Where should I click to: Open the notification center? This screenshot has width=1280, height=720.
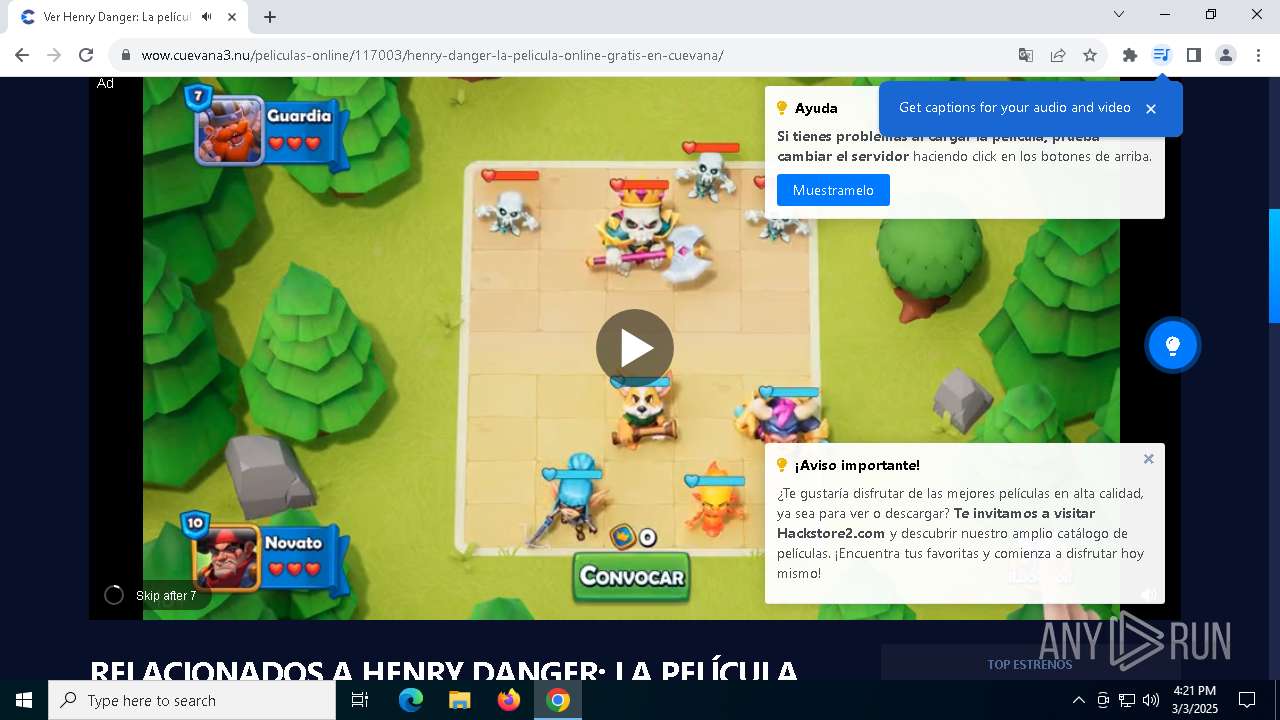click(x=1247, y=700)
